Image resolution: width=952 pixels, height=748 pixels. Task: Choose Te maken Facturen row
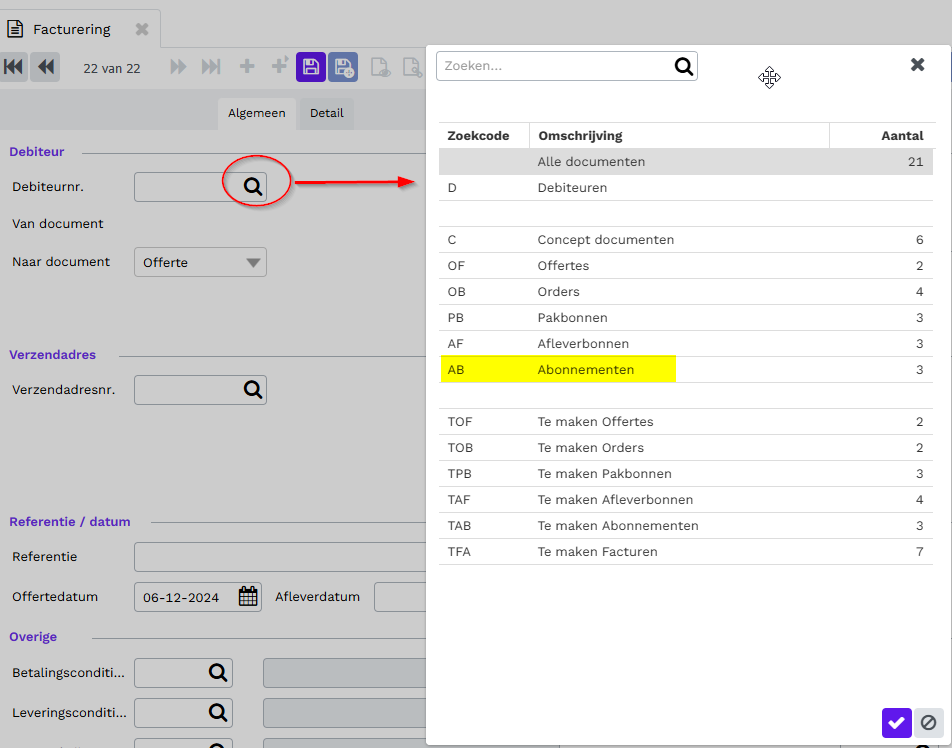685,552
